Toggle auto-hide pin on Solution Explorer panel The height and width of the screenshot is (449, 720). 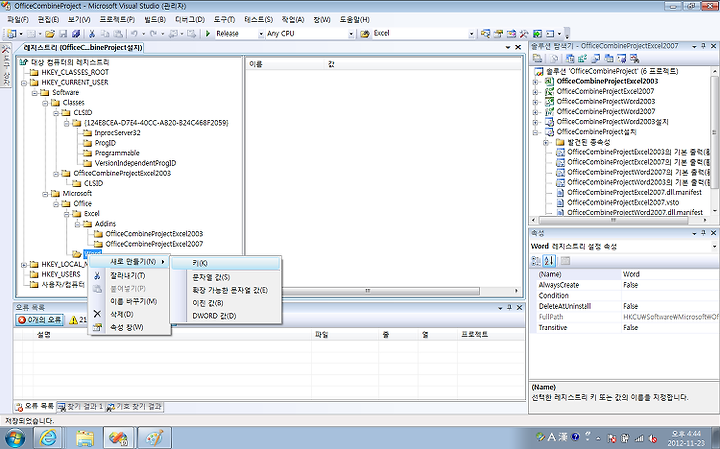(703, 46)
